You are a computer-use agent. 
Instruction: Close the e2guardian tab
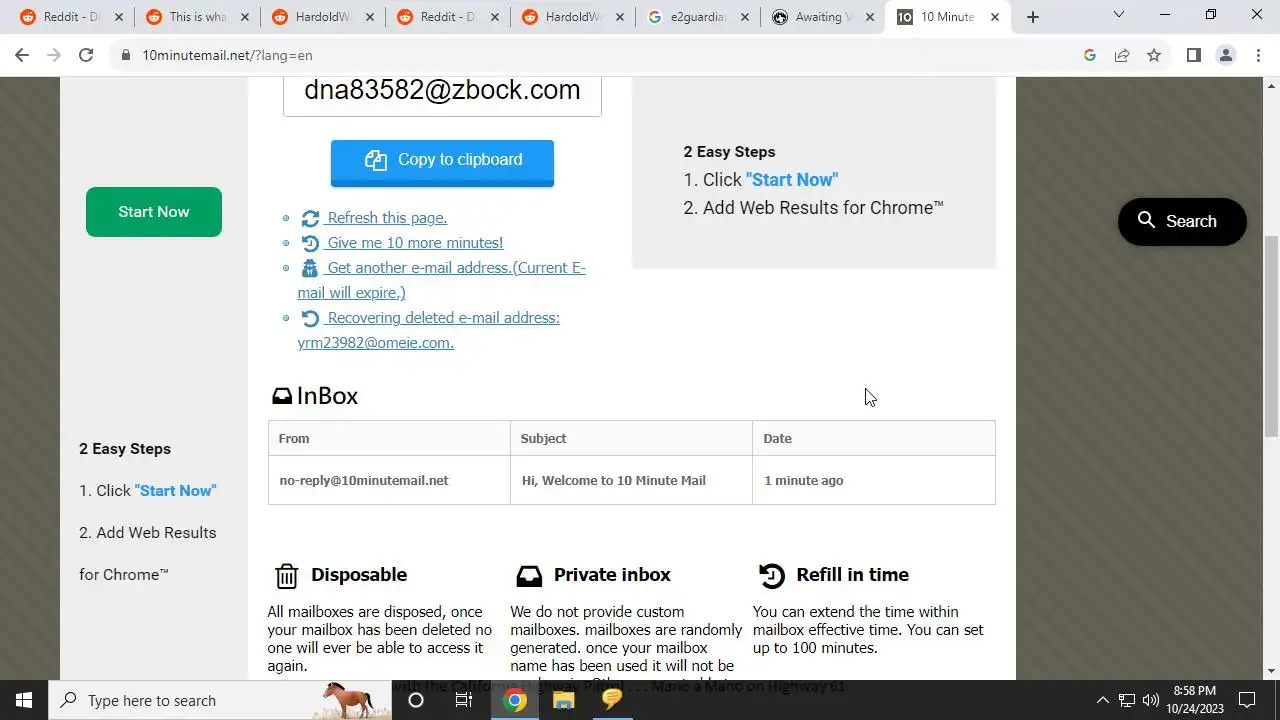[x=745, y=17]
